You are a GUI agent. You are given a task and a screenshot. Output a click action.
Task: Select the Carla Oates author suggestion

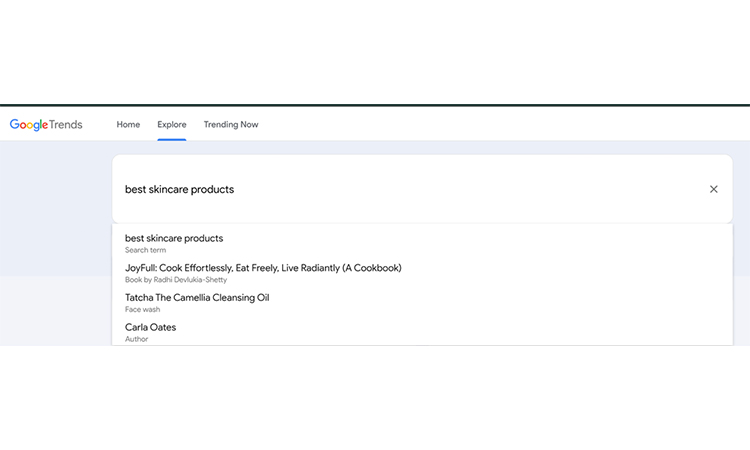tap(422, 332)
